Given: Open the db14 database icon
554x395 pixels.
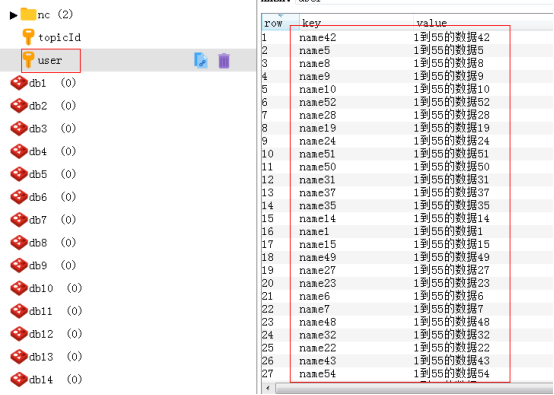Looking at the screenshot, I should (x=19, y=379).
